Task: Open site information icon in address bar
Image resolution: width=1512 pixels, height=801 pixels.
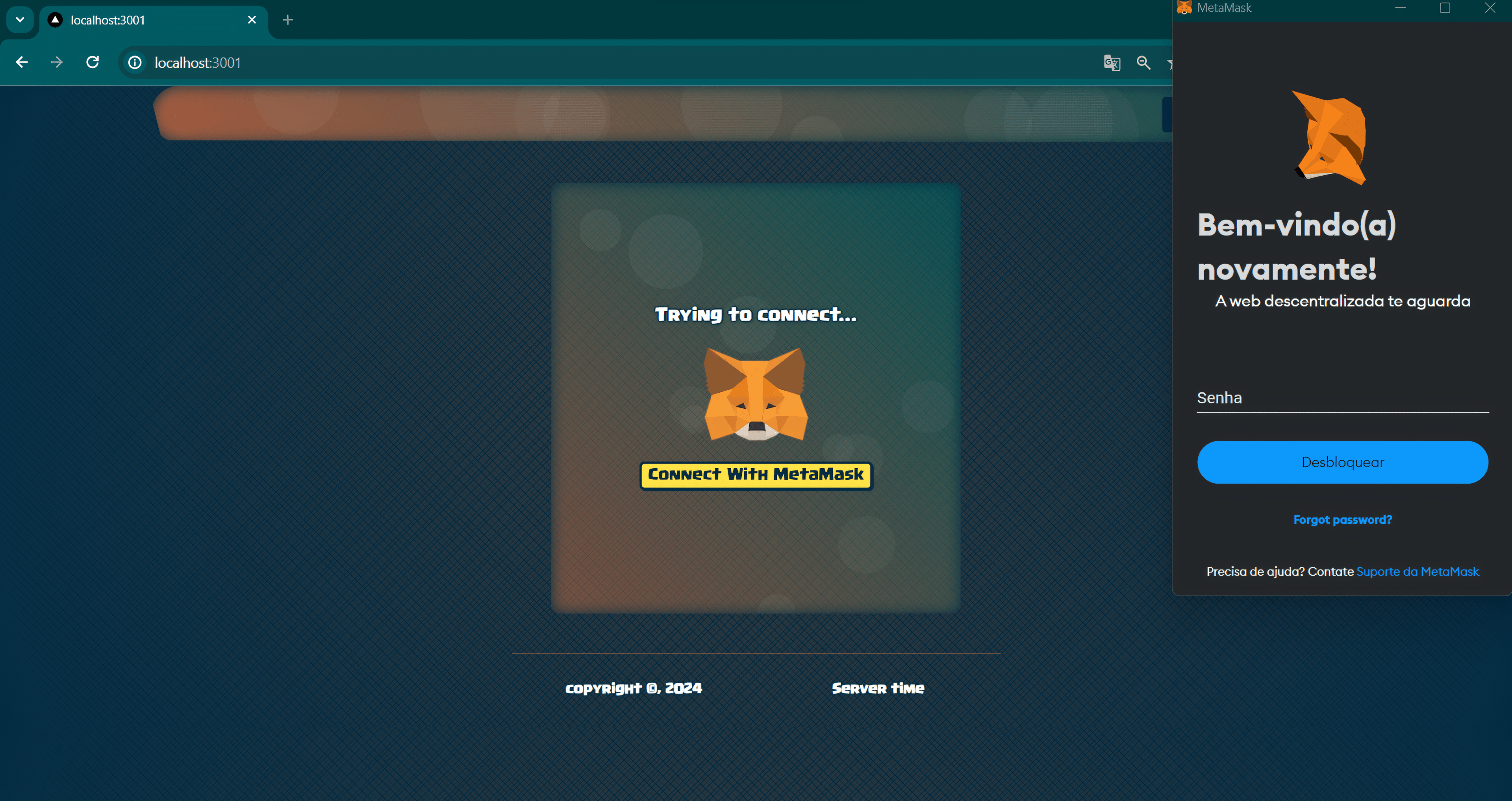Action: [x=135, y=63]
